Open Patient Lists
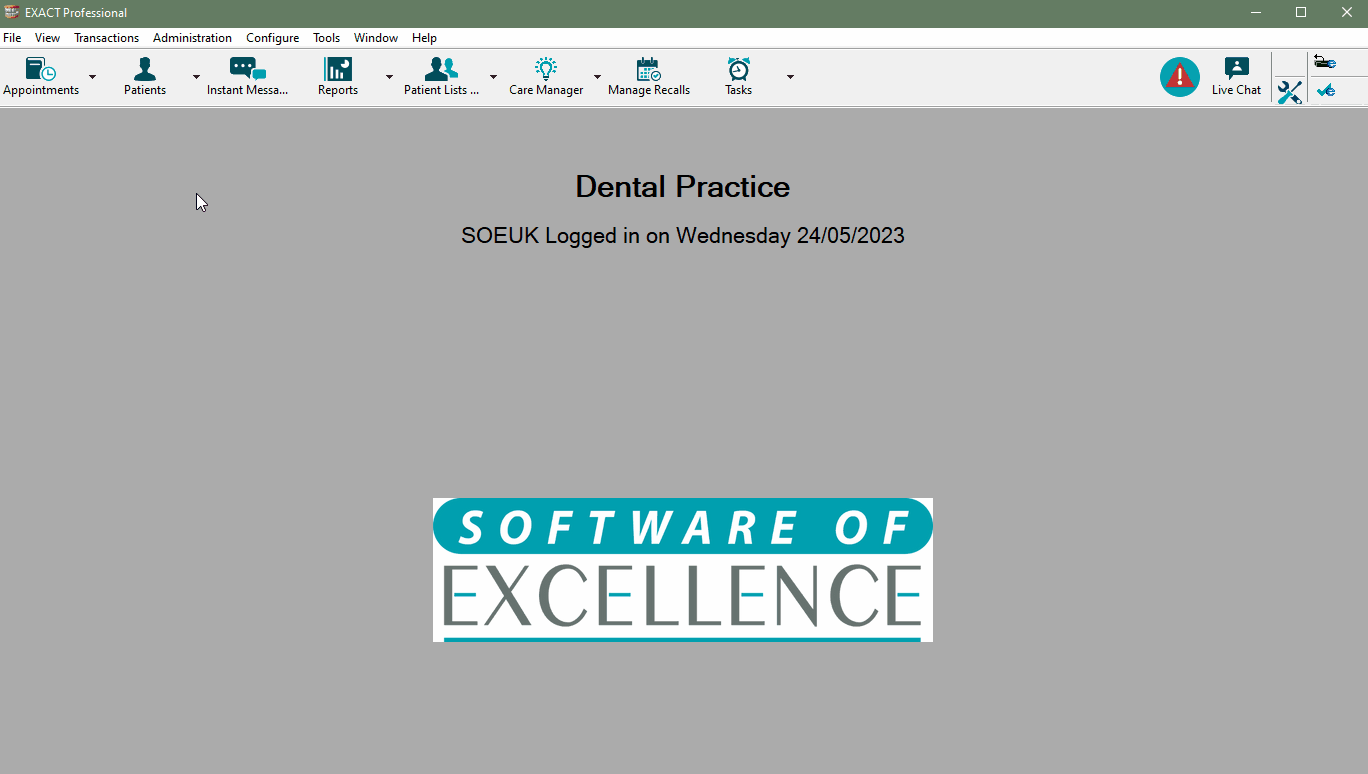The height and width of the screenshot is (774, 1368). [x=441, y=77]
